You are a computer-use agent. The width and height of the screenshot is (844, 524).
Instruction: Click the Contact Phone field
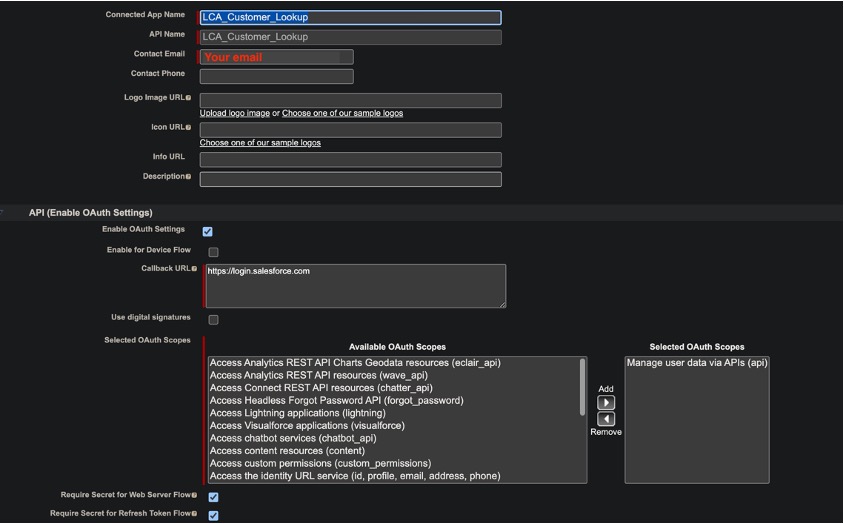[x=277, y=76]
